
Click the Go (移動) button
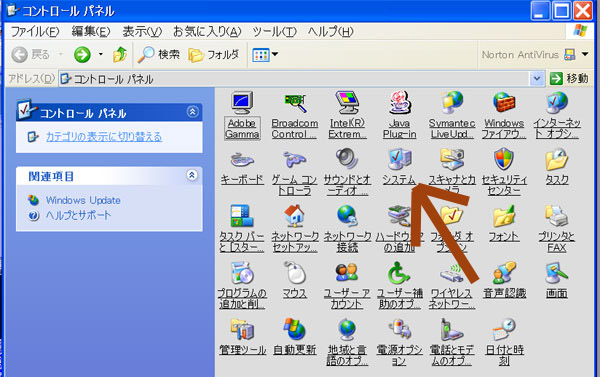tap(569, 78)
